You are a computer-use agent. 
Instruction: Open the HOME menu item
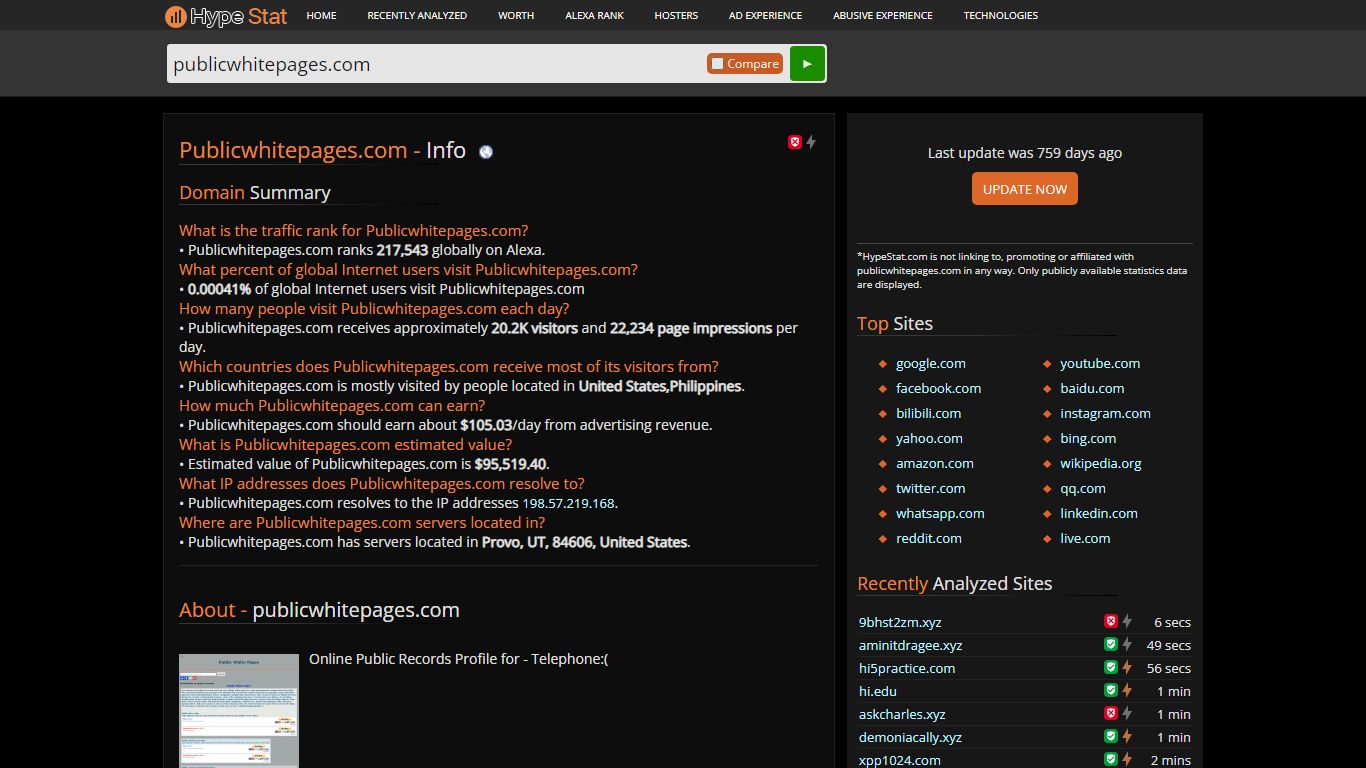coord(321,15)
